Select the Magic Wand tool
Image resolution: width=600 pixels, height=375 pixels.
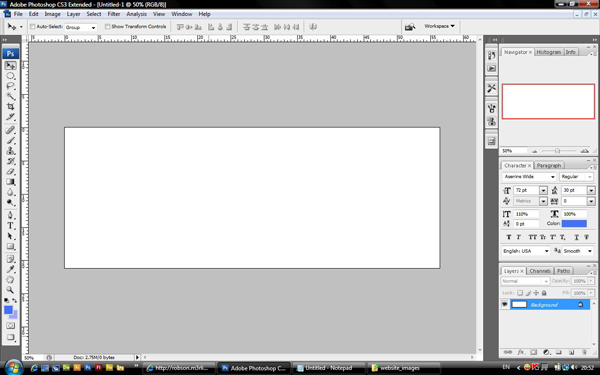click(11, 96)
